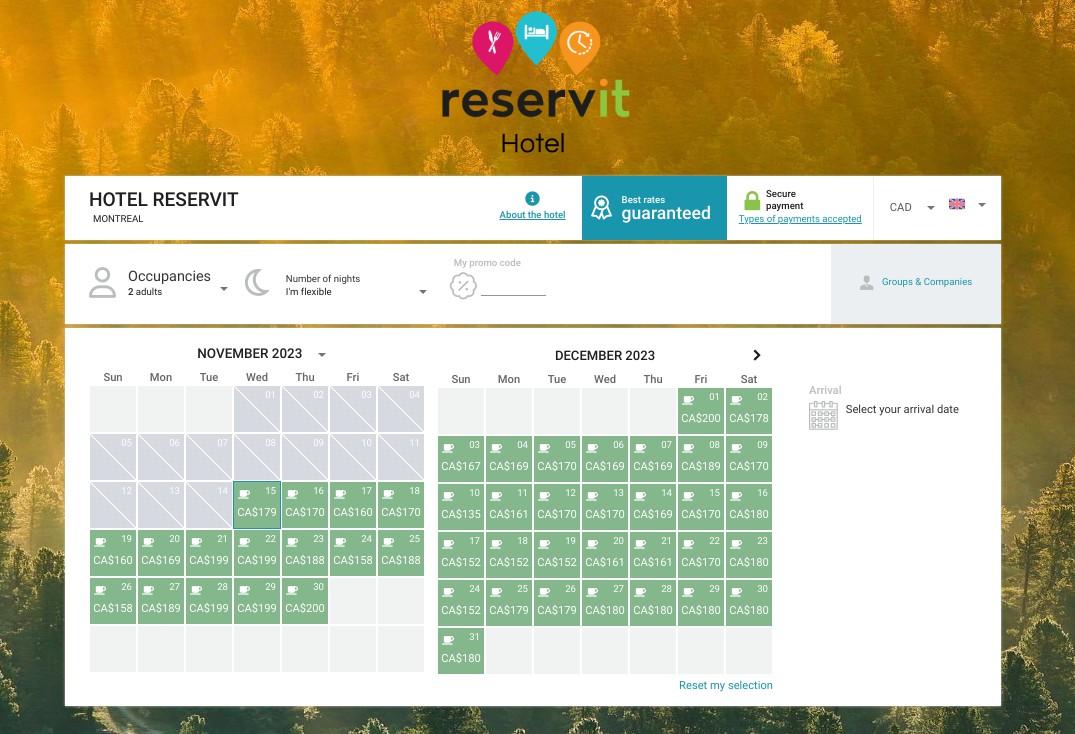
Task: Click the arrival date calendar icon
Action: [x=823, y=415]
